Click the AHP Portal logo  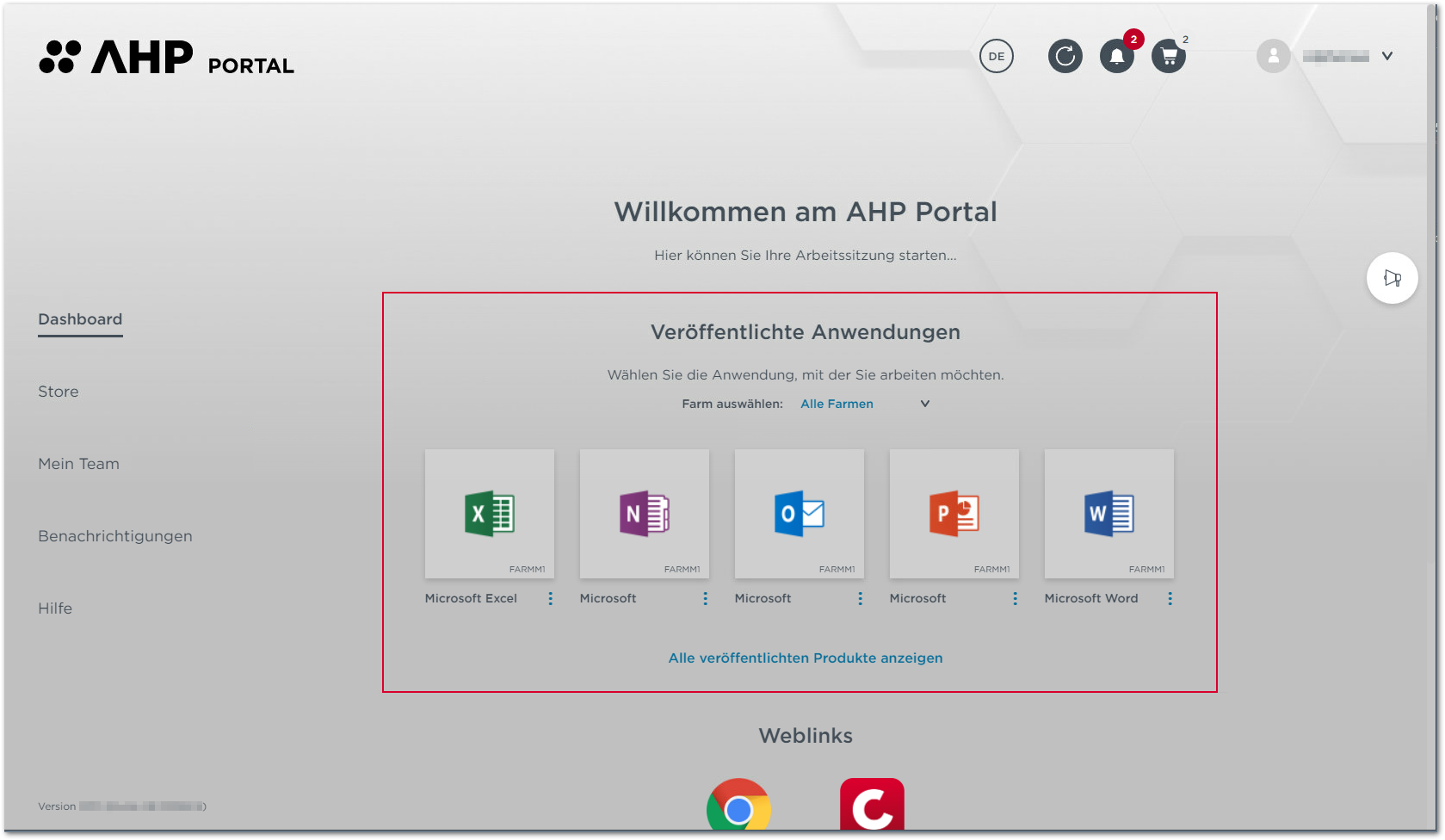[x=166, y=57]
